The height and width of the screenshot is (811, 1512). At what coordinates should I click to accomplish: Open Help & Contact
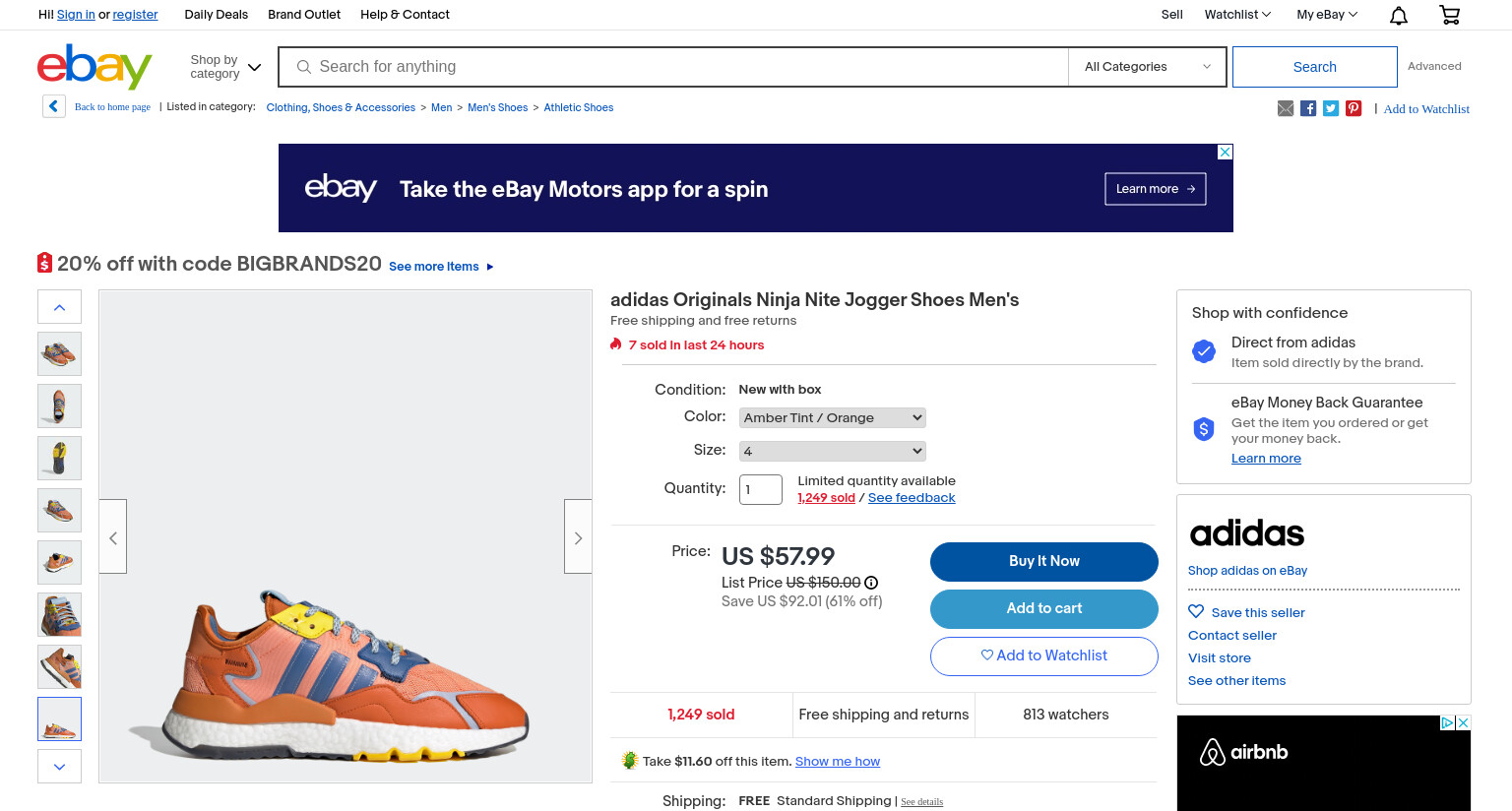[x=405, y=15]
